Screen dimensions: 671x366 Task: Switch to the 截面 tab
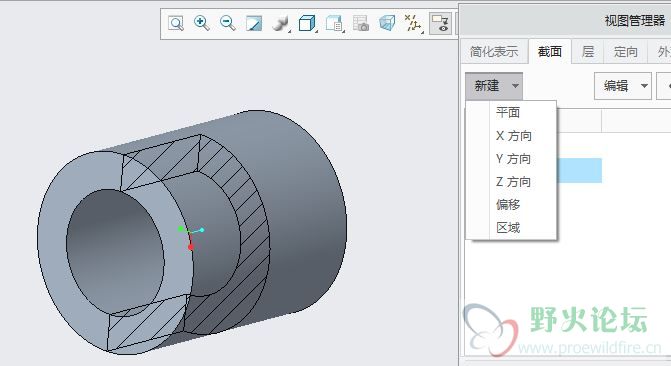click(x=549, y=52)
